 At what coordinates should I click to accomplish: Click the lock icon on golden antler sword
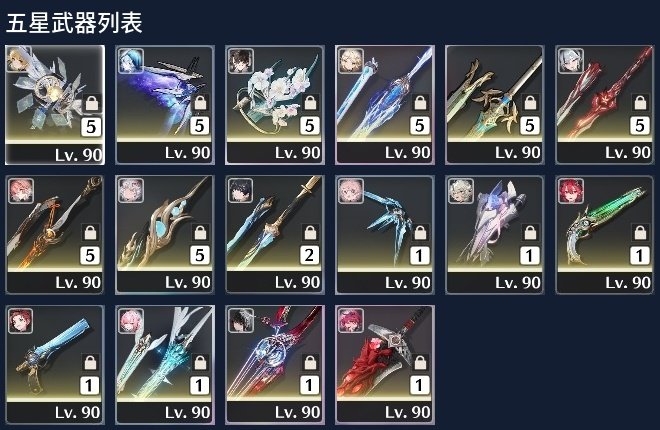[530, 103]
